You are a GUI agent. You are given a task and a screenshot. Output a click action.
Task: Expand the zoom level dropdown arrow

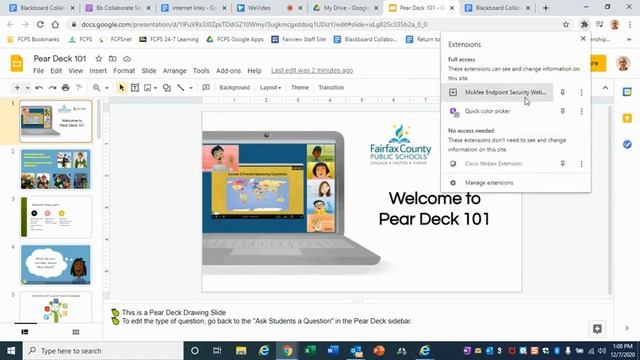point(107,88)
